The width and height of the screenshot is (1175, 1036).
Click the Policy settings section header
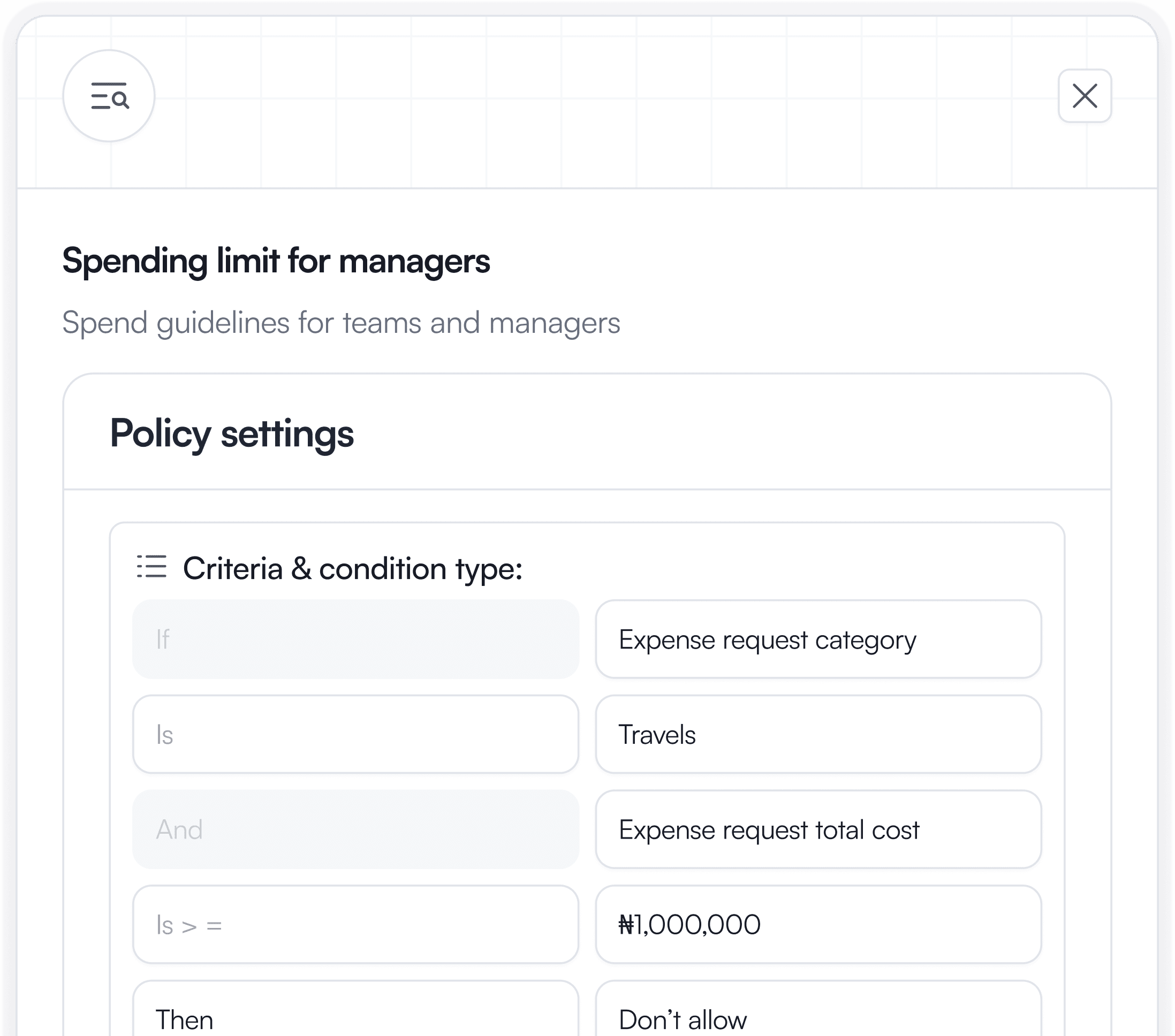tap(232, 435)
